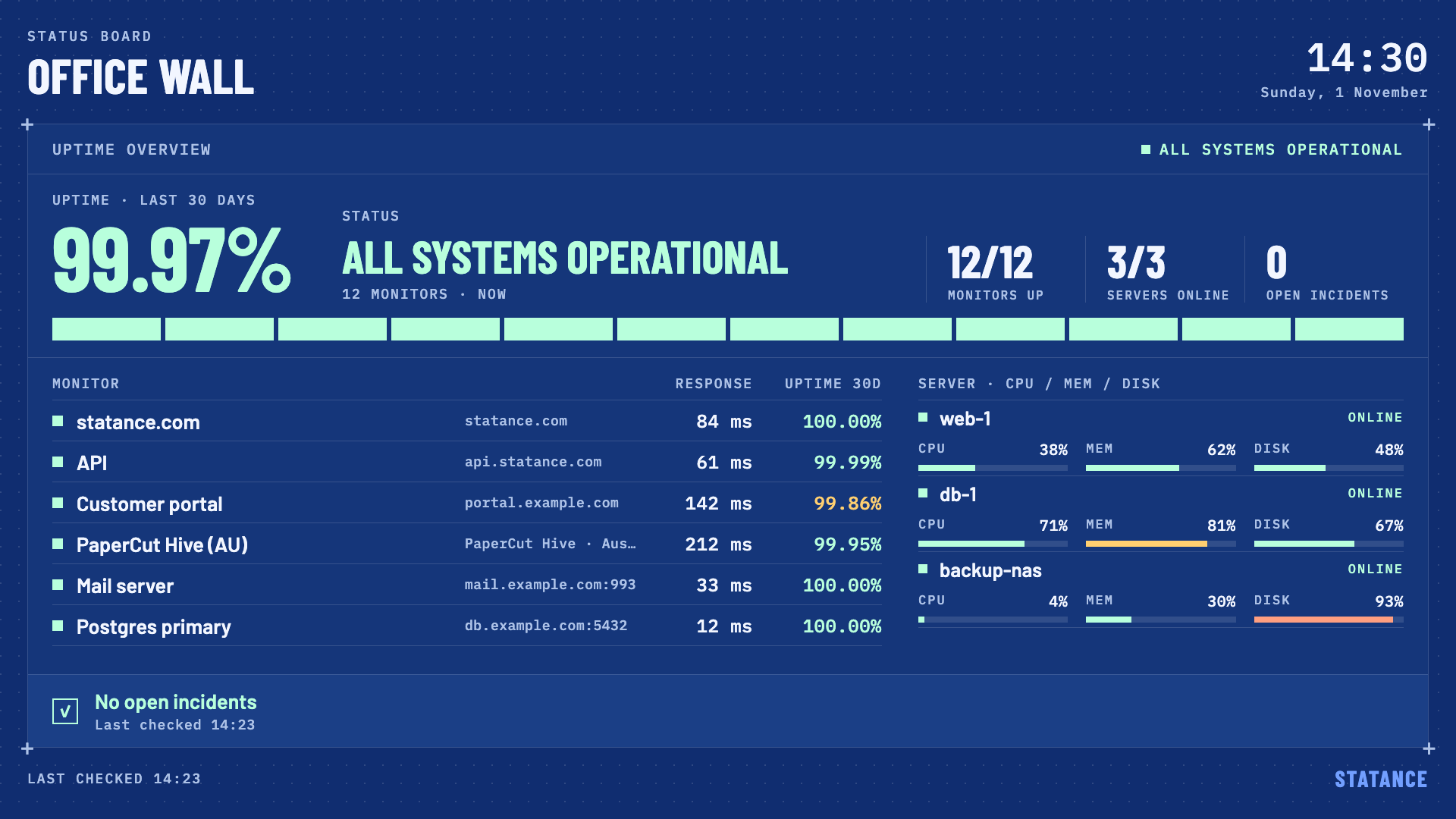The height and width of the screenshot is (819, 1456).
Task: Click the status indicator for Customer portal
Action: click(x=58, y=503)
